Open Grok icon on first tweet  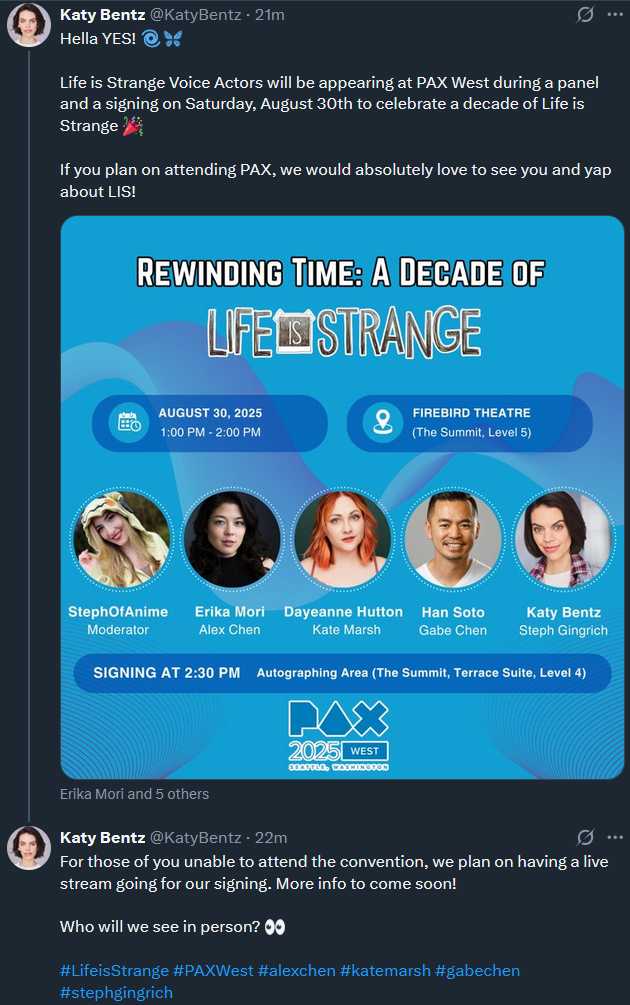tap(584, 14)
